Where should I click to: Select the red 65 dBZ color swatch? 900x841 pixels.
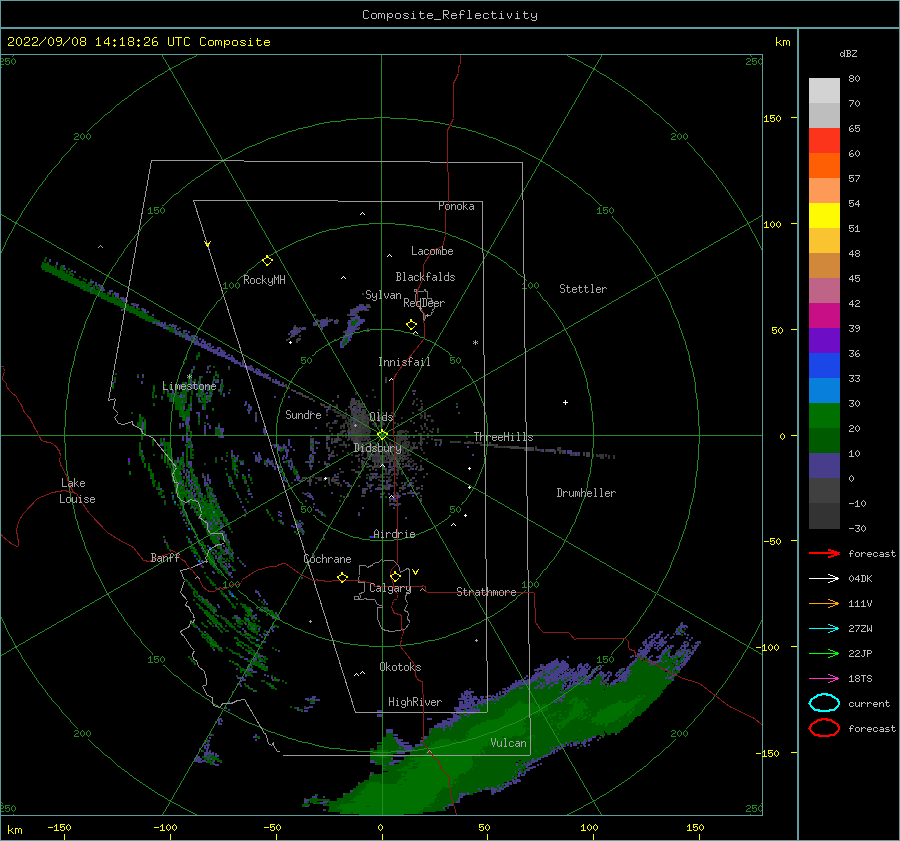click(824, 141)
